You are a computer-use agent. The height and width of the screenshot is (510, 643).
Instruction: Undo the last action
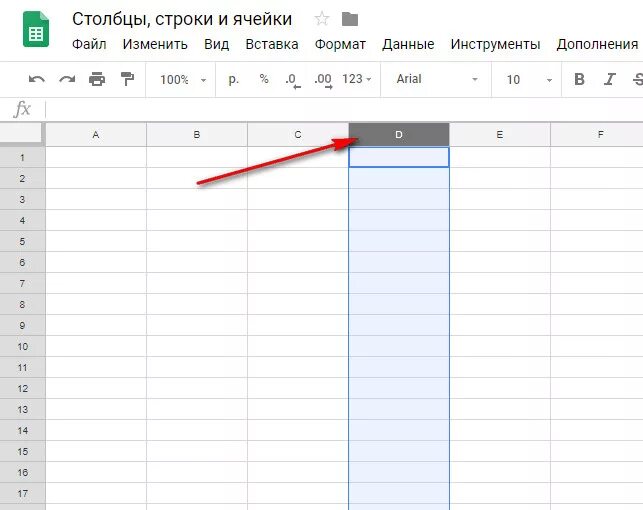click(37, 79)
